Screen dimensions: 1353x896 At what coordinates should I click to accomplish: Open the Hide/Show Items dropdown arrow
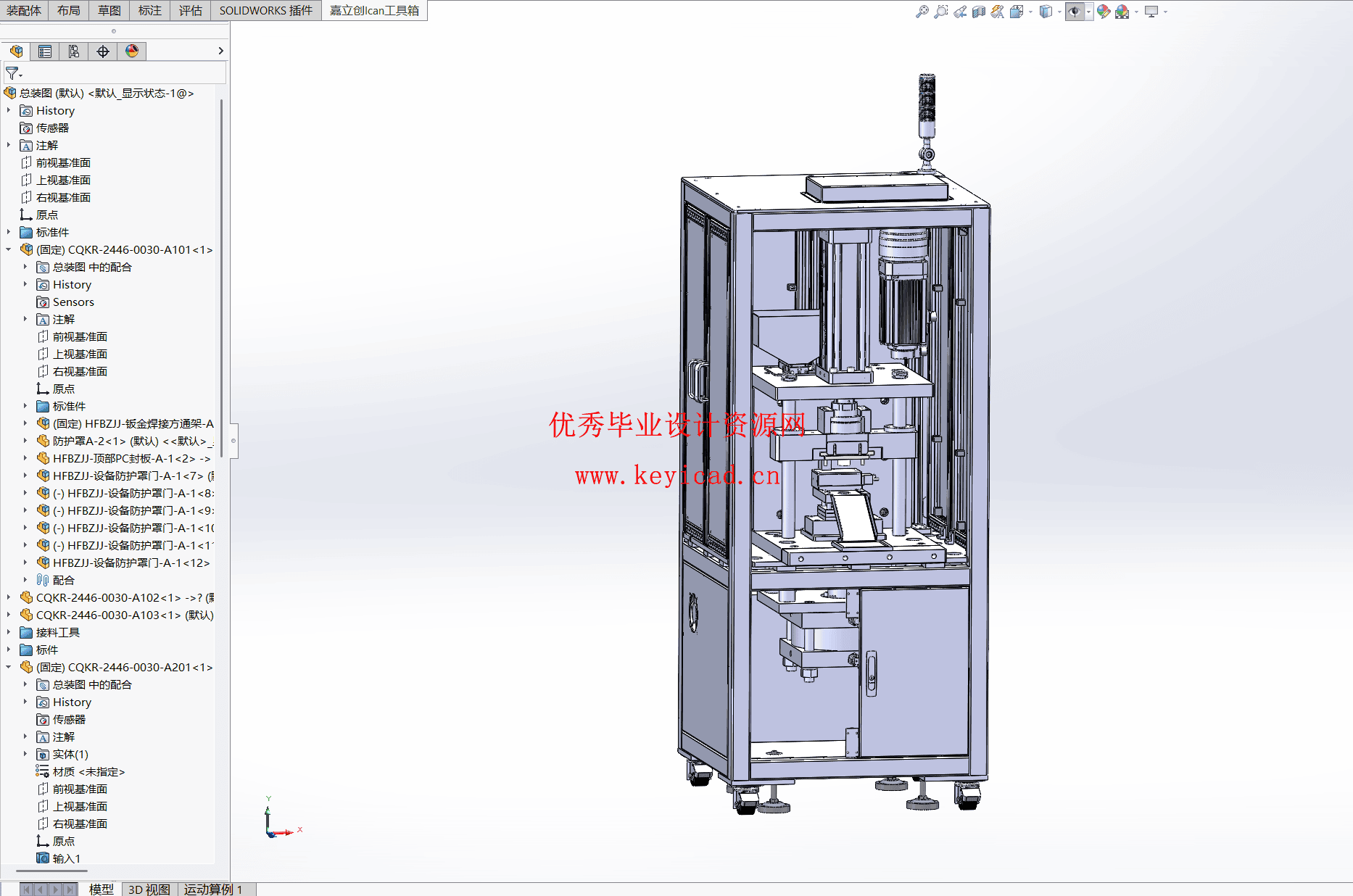point(1088,12)
